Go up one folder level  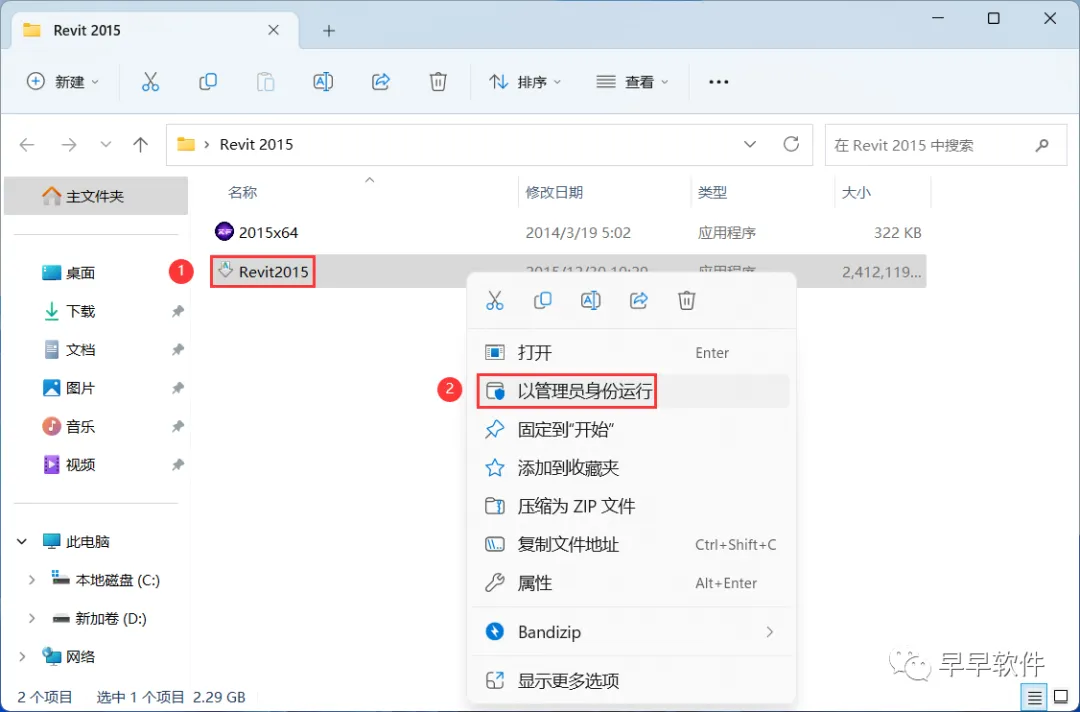(x=141, y=145)
